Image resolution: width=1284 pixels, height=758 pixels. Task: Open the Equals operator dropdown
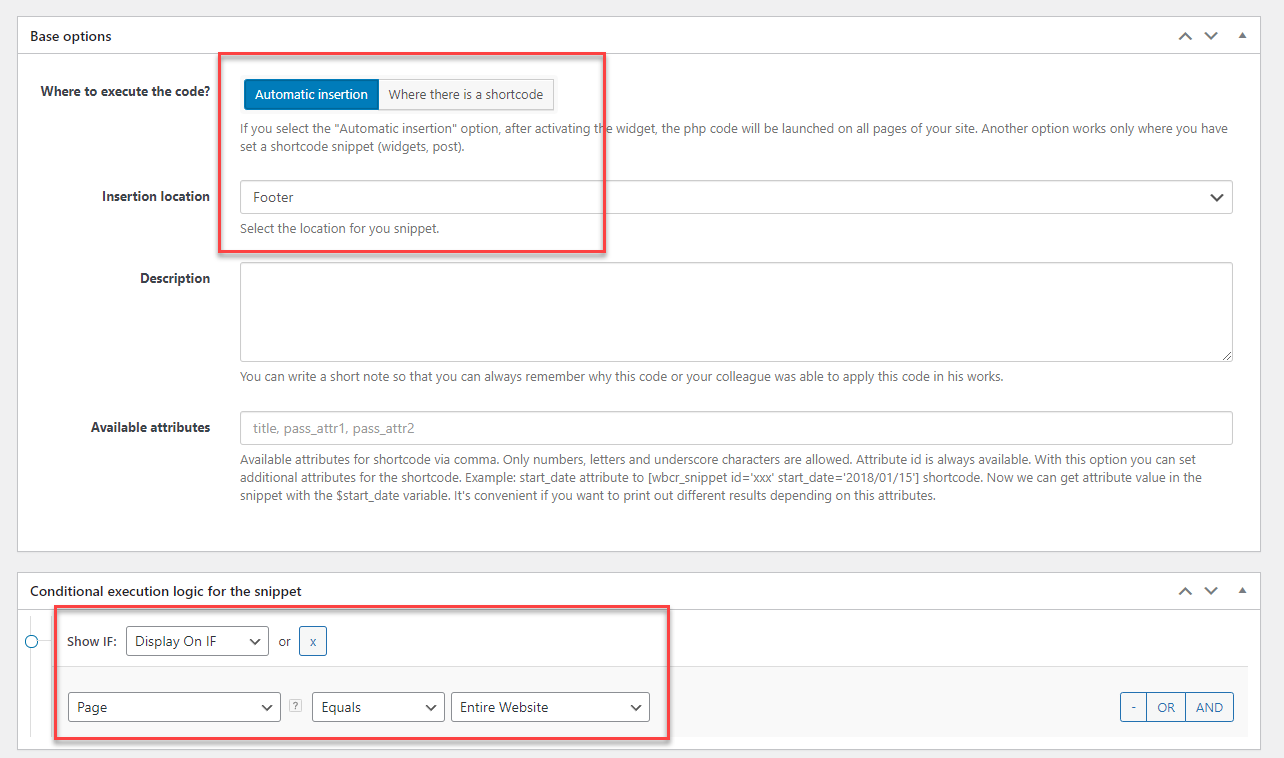coord(378,707)
